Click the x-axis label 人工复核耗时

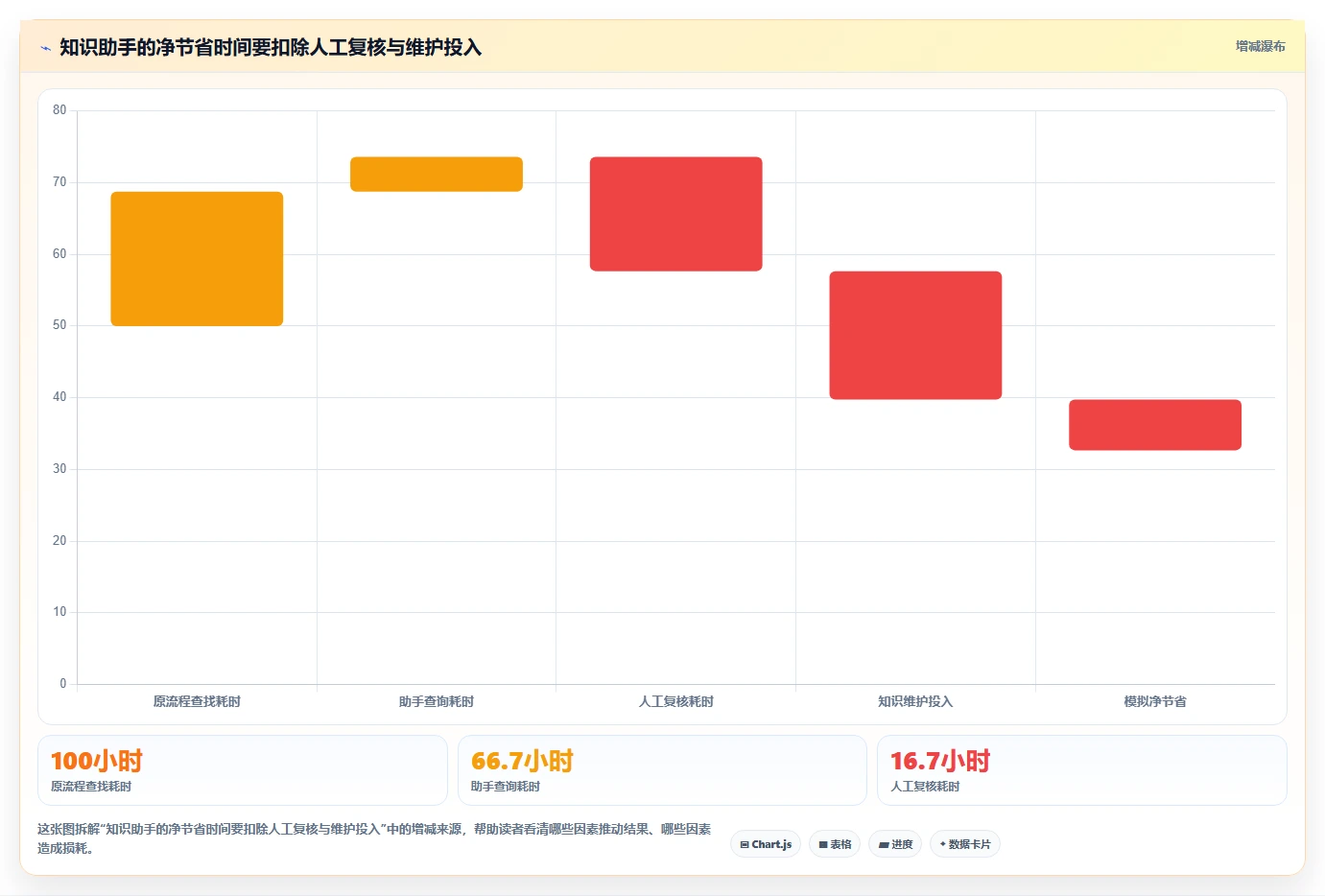[676, 701]
